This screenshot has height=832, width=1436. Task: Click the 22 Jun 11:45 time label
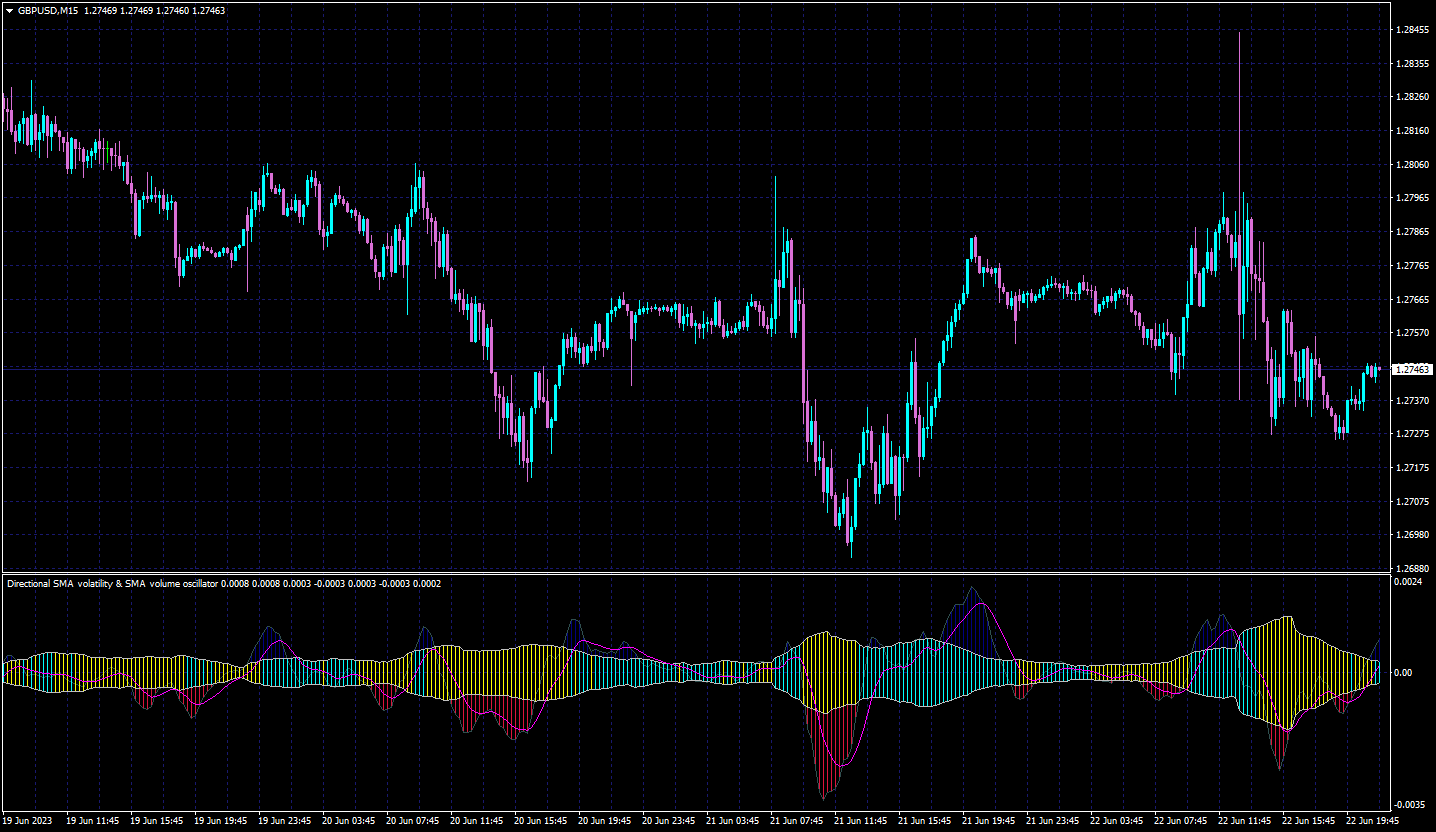pyautogui.click(x=1245, y=820)
